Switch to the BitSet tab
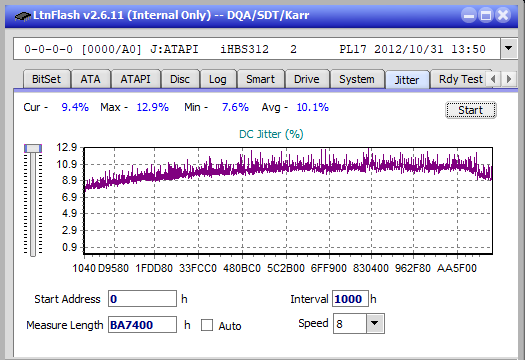 tap(47, 79)
